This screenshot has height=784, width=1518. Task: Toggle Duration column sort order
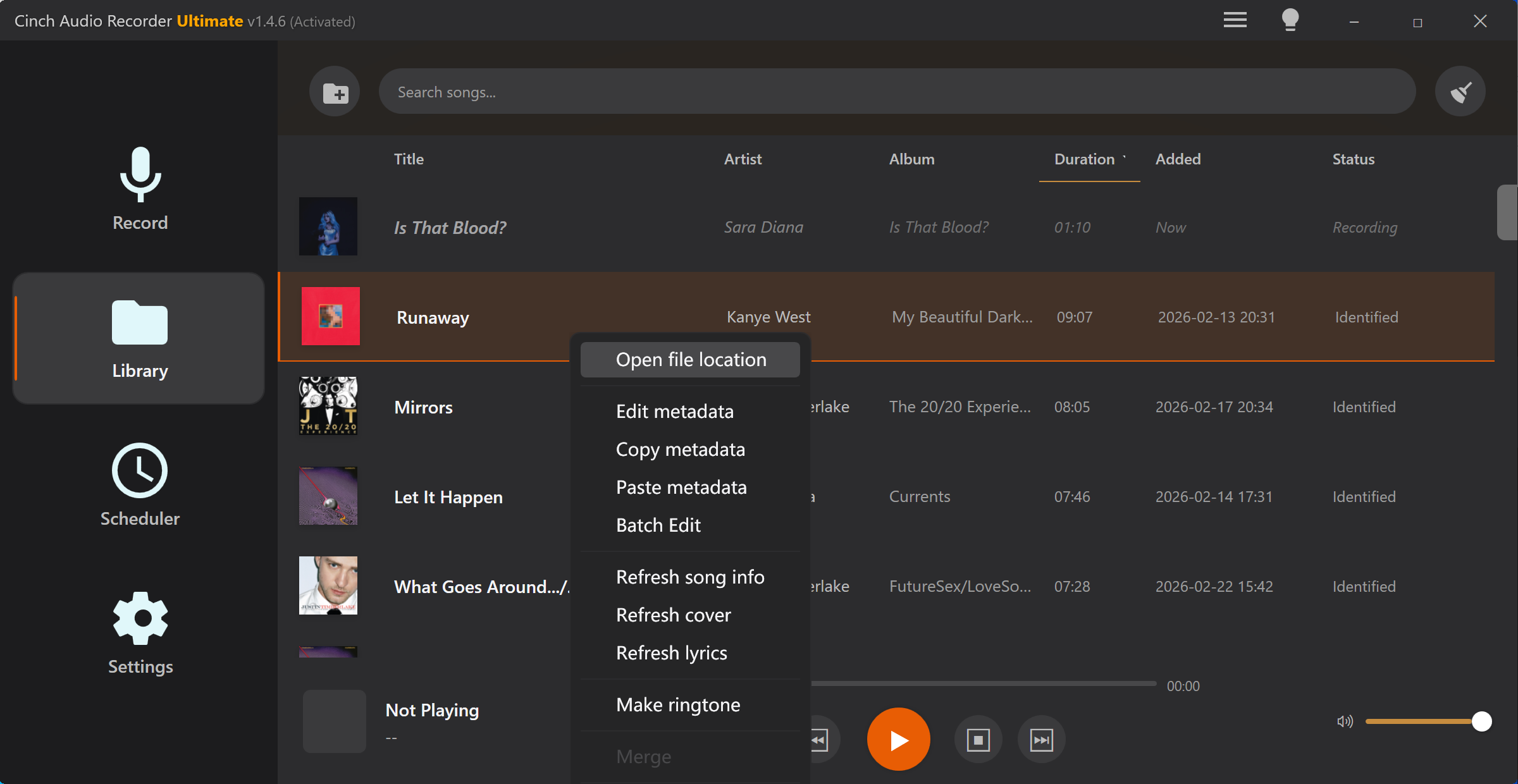1089,159
